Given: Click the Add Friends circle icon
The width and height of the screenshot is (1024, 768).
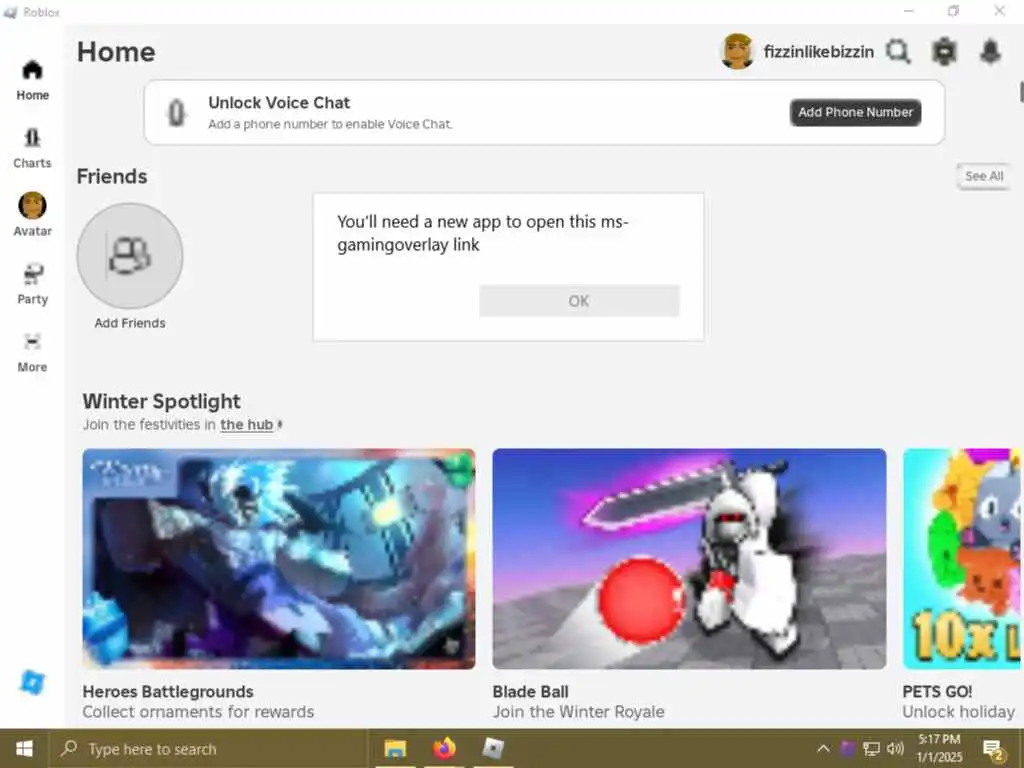Looking at the screenshot, I should (x=130, y=255).
